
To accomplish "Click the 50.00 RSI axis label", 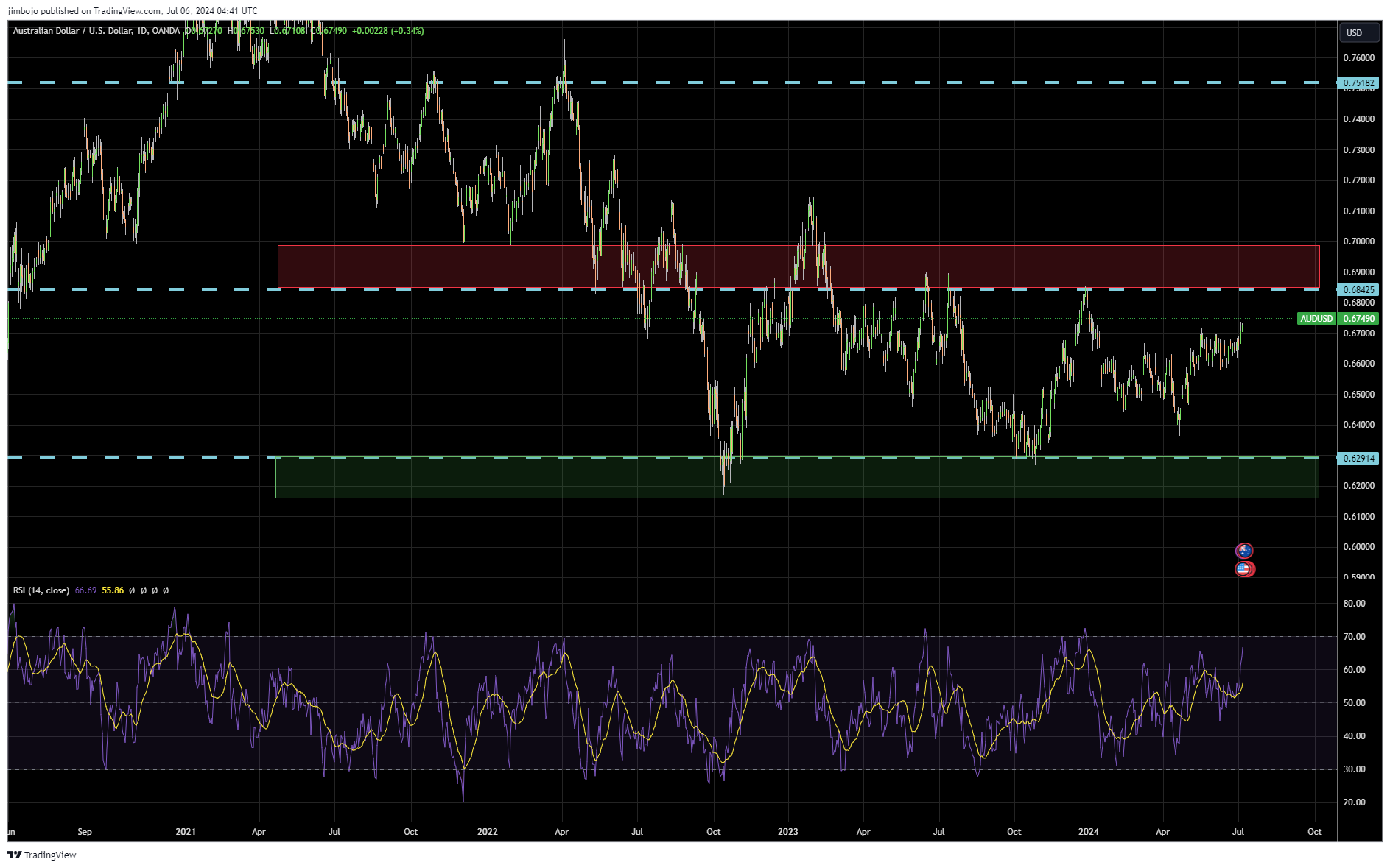I will click(1354, 703).
